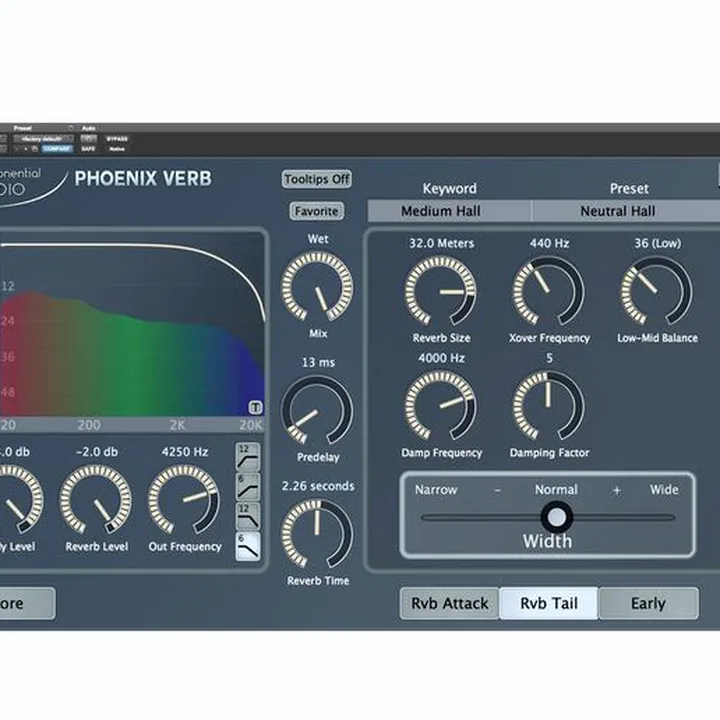Image resolution: width=720 pixels, height=720 pixels.
Task: Select the highlighted 6 dB low-pass filter button
Action: tap(248, 546)
